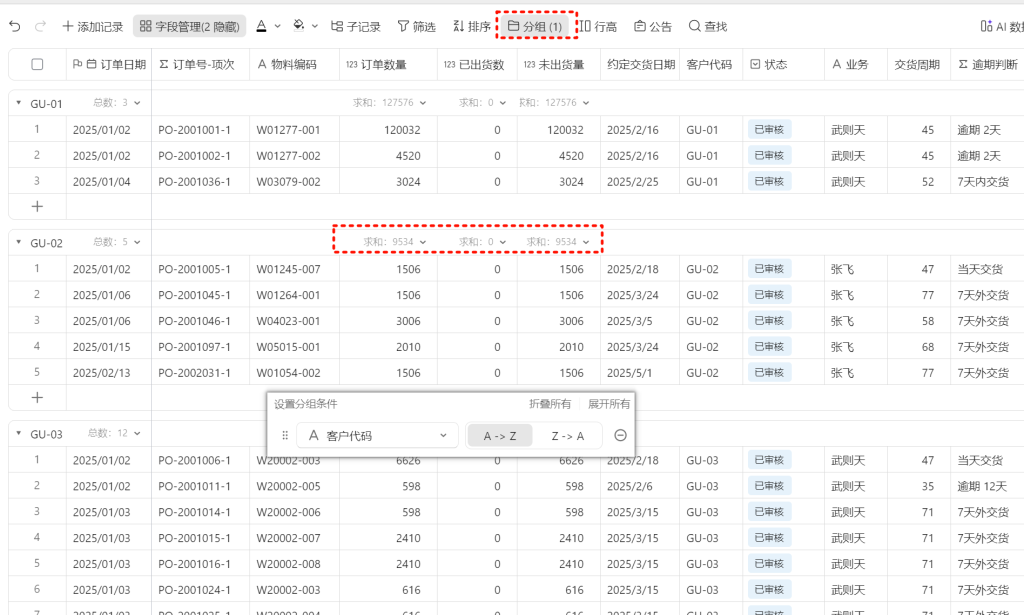Image resolution: width=1024 pixels, height=615 pixels.
Task: Click 逾期 12天 cell
Action: pyautogui.click(x=987, y=486)
